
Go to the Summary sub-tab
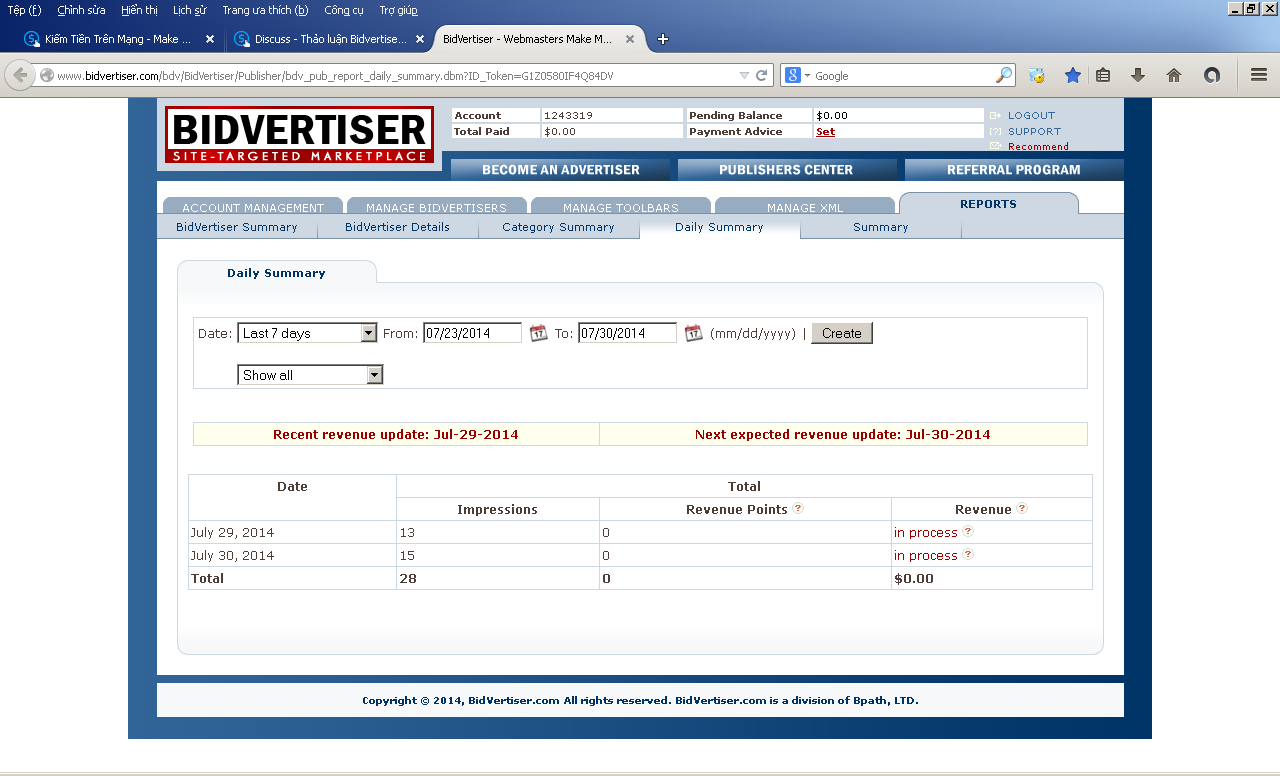(x=881, y=227)
